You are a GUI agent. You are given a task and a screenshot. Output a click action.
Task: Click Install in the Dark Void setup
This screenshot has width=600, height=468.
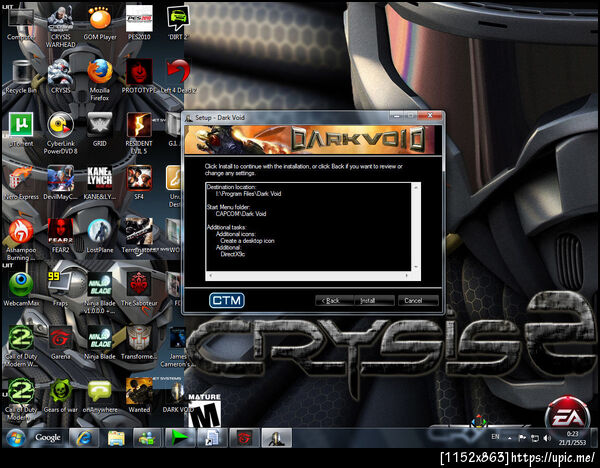point(373,300)
